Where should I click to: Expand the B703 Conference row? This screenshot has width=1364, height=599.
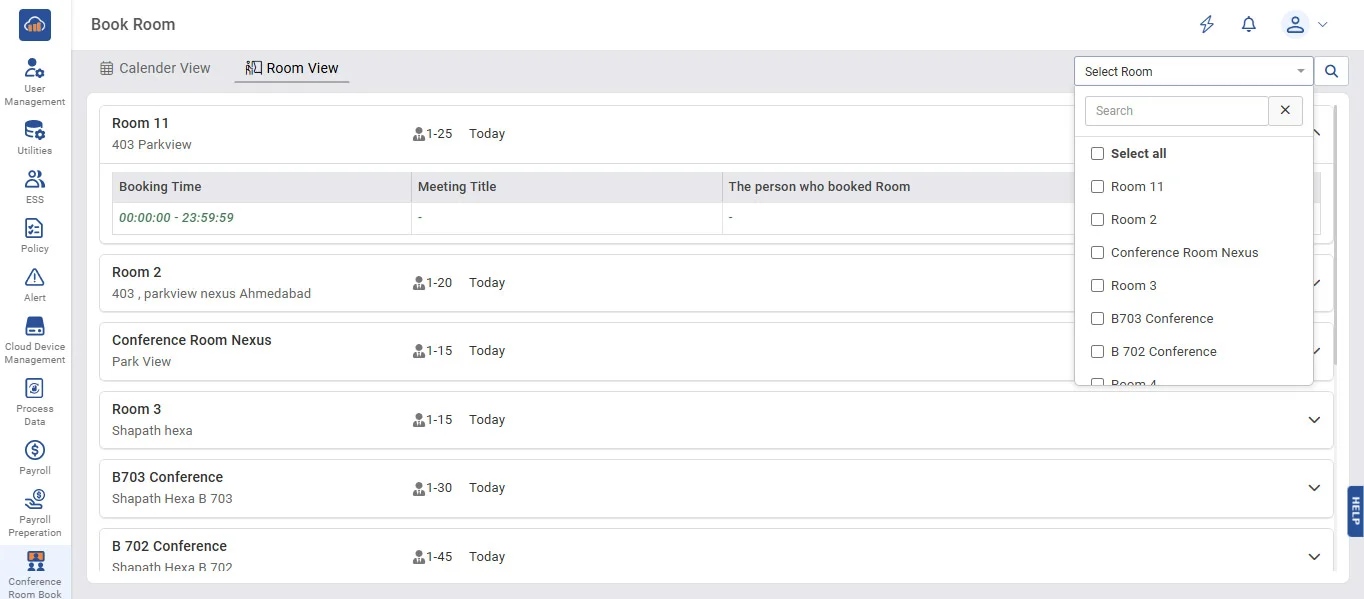click(x=1314, y=488)
